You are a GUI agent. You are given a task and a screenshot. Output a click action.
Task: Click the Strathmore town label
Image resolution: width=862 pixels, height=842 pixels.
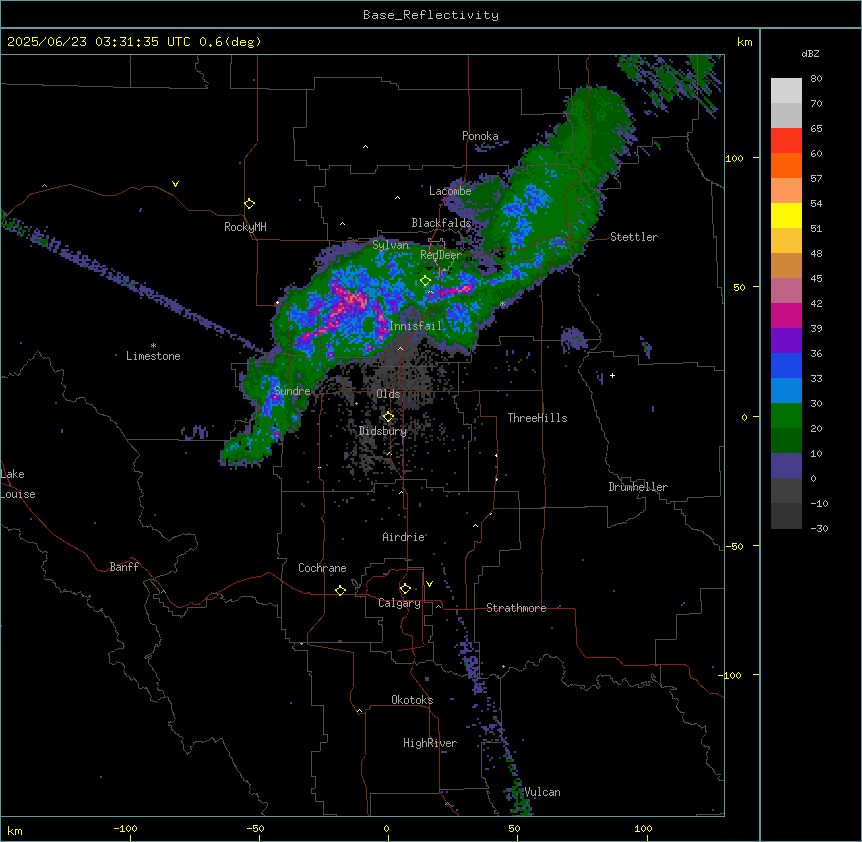tap(516, 608)
